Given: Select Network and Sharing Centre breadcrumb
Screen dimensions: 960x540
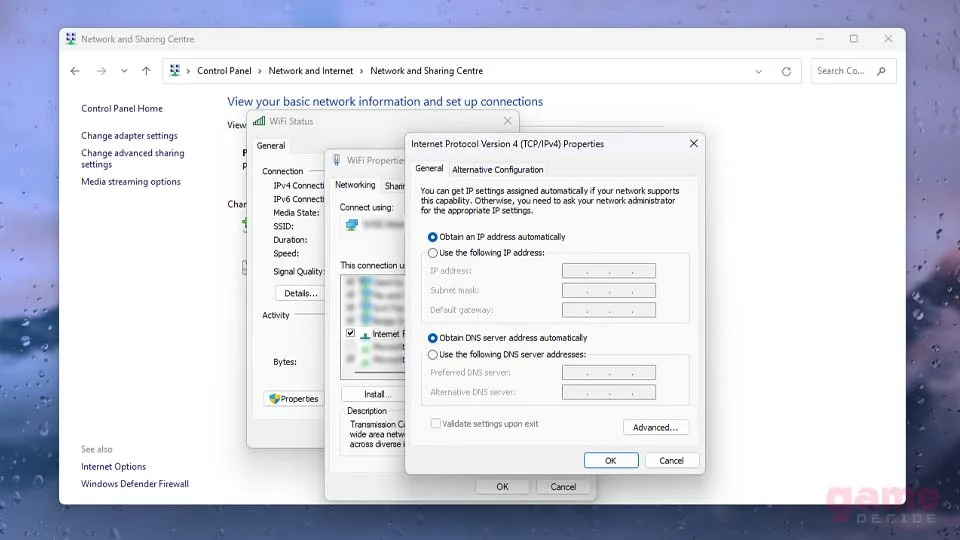Looking at the screenshot, I should (x=426, y=71).
